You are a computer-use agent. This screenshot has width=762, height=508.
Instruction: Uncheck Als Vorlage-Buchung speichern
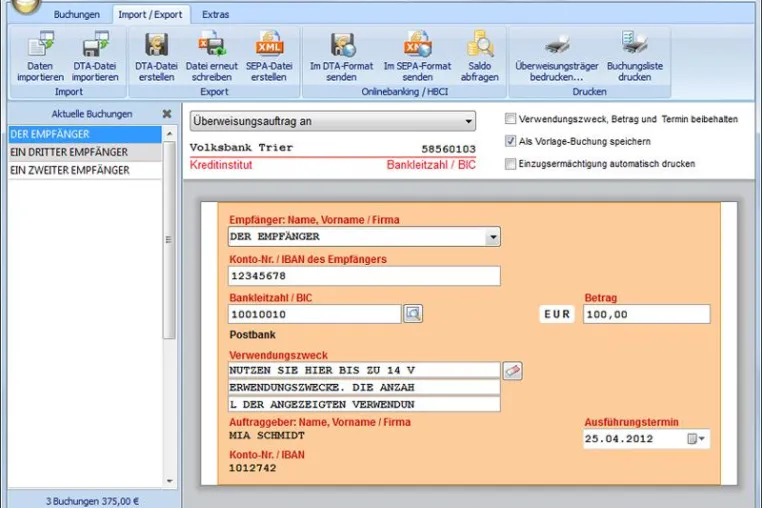[510, 141]
